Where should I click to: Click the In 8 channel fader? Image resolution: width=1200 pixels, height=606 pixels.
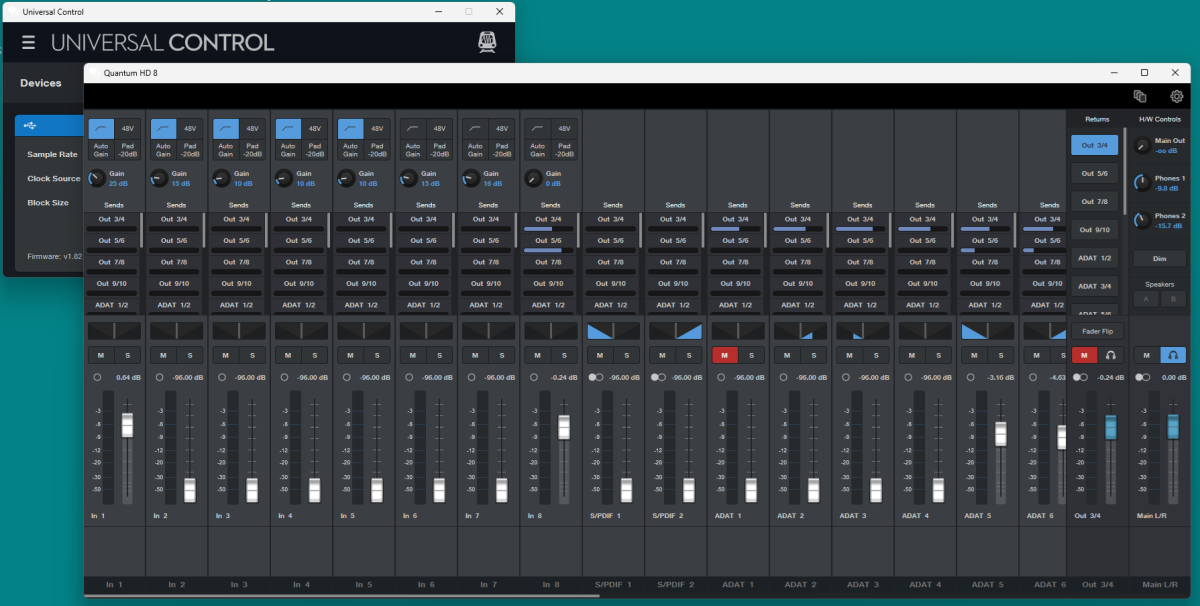pos(563,426)
